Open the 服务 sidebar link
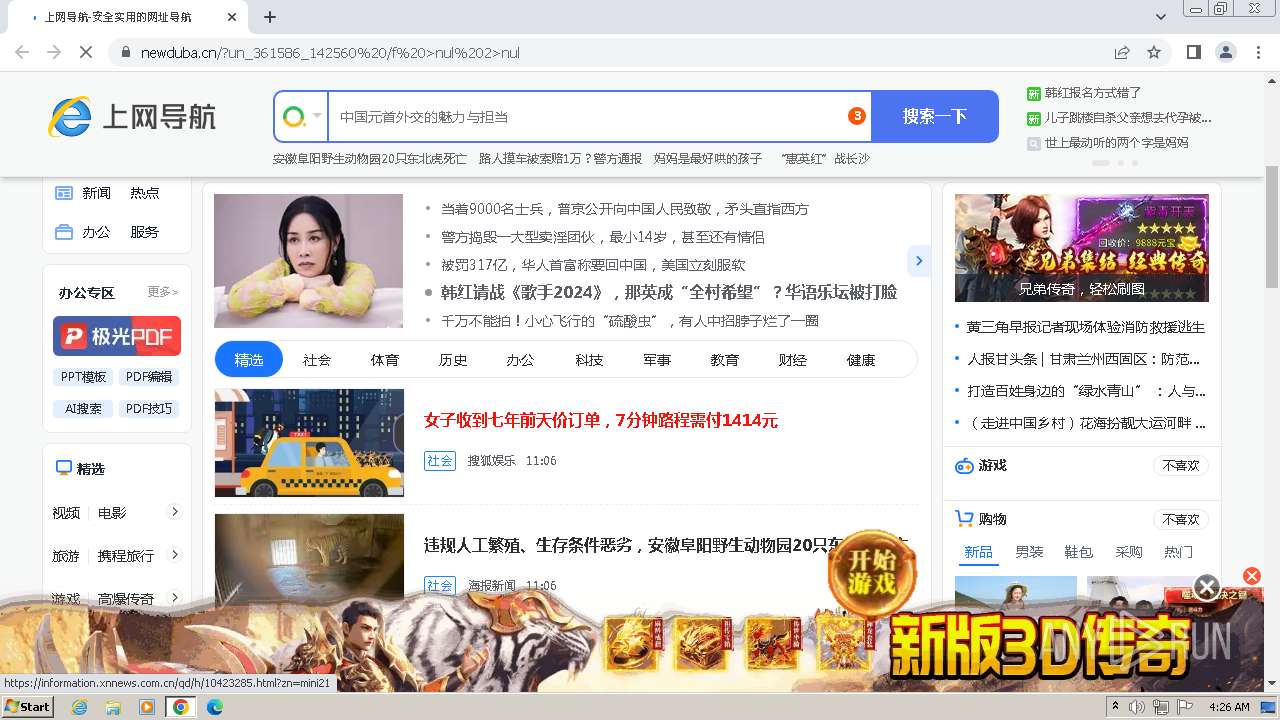 point(144,232)
